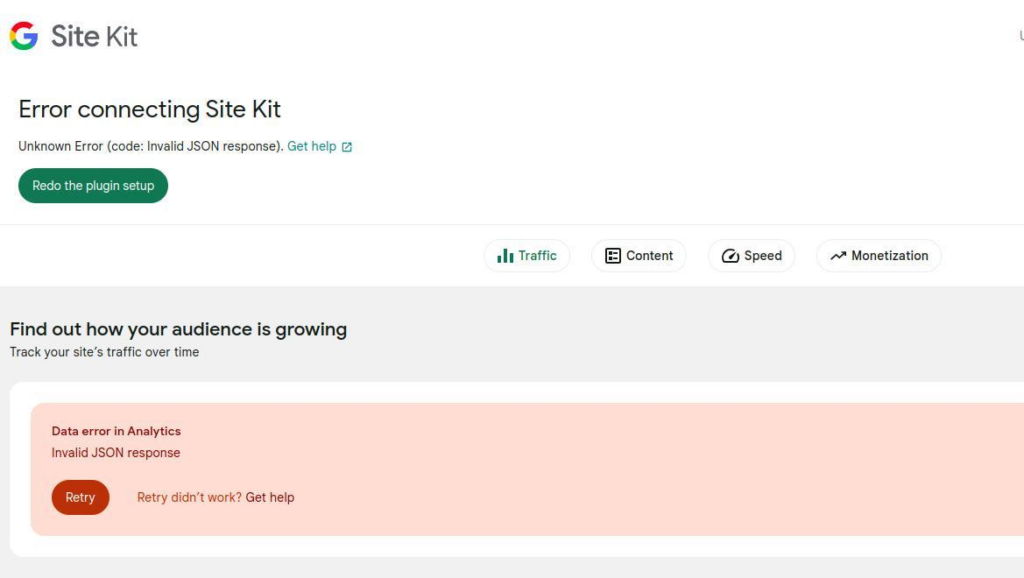
Task: Click Get help next to Retry didn't work
Action: (x=269, y=497)
